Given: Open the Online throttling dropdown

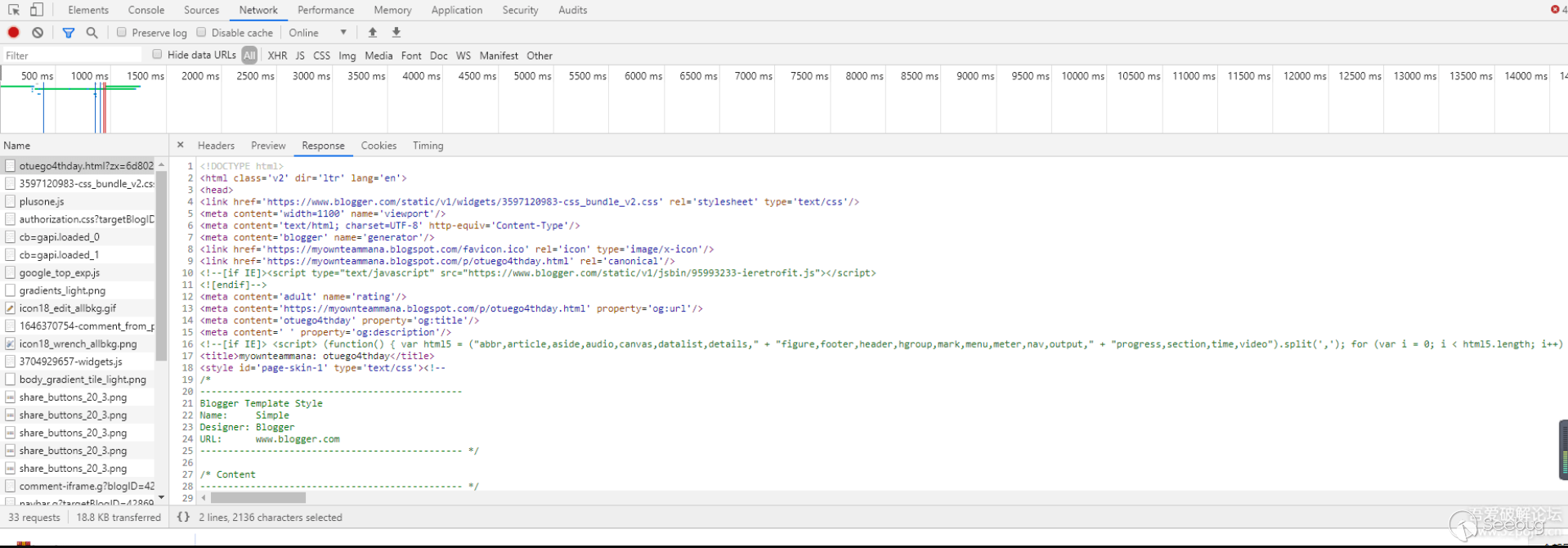Looking at the screenshot, I should [317, 33].
